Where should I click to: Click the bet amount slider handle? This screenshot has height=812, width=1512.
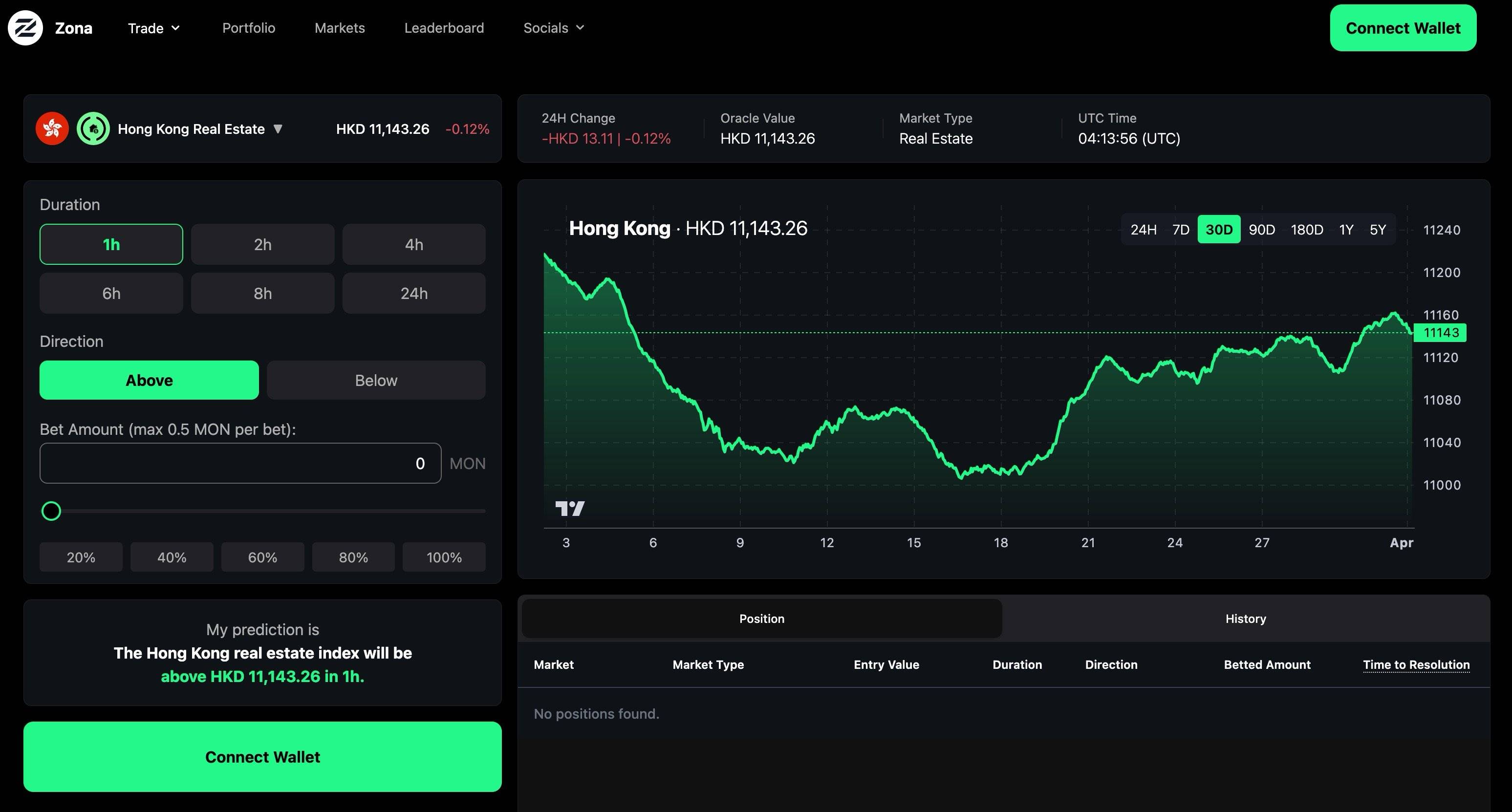[51, 511]
